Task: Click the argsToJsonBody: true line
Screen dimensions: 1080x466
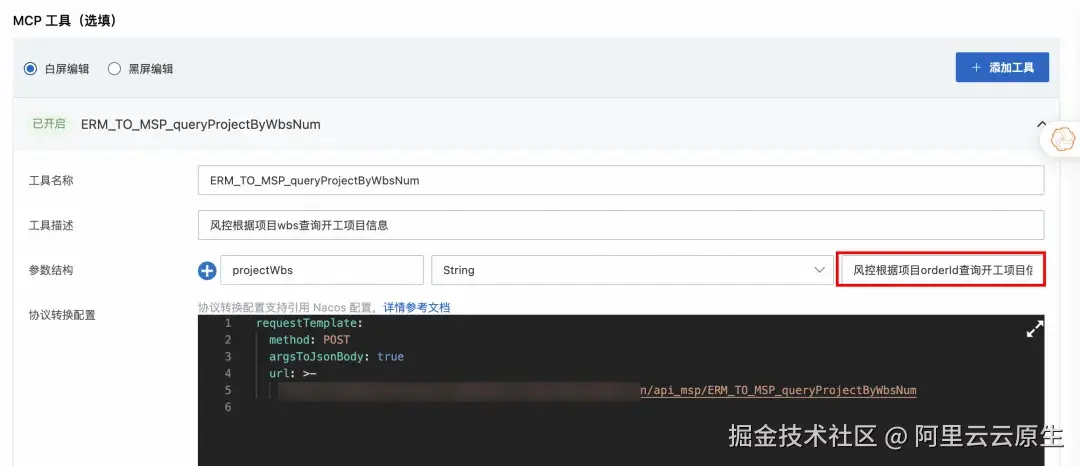Action: (336, 357)
